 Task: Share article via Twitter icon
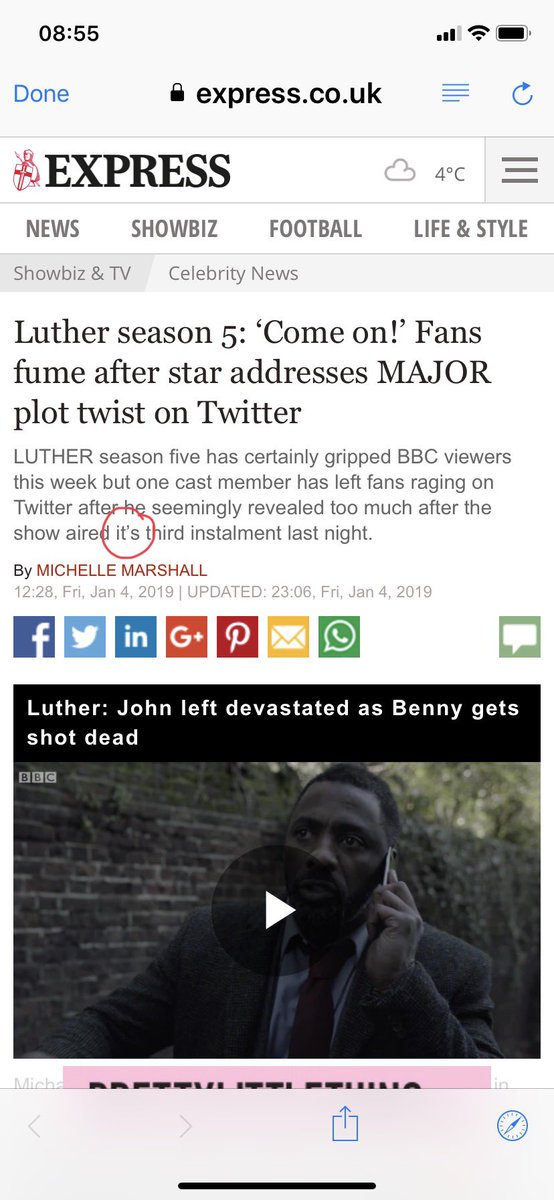(x=85, y=637)
